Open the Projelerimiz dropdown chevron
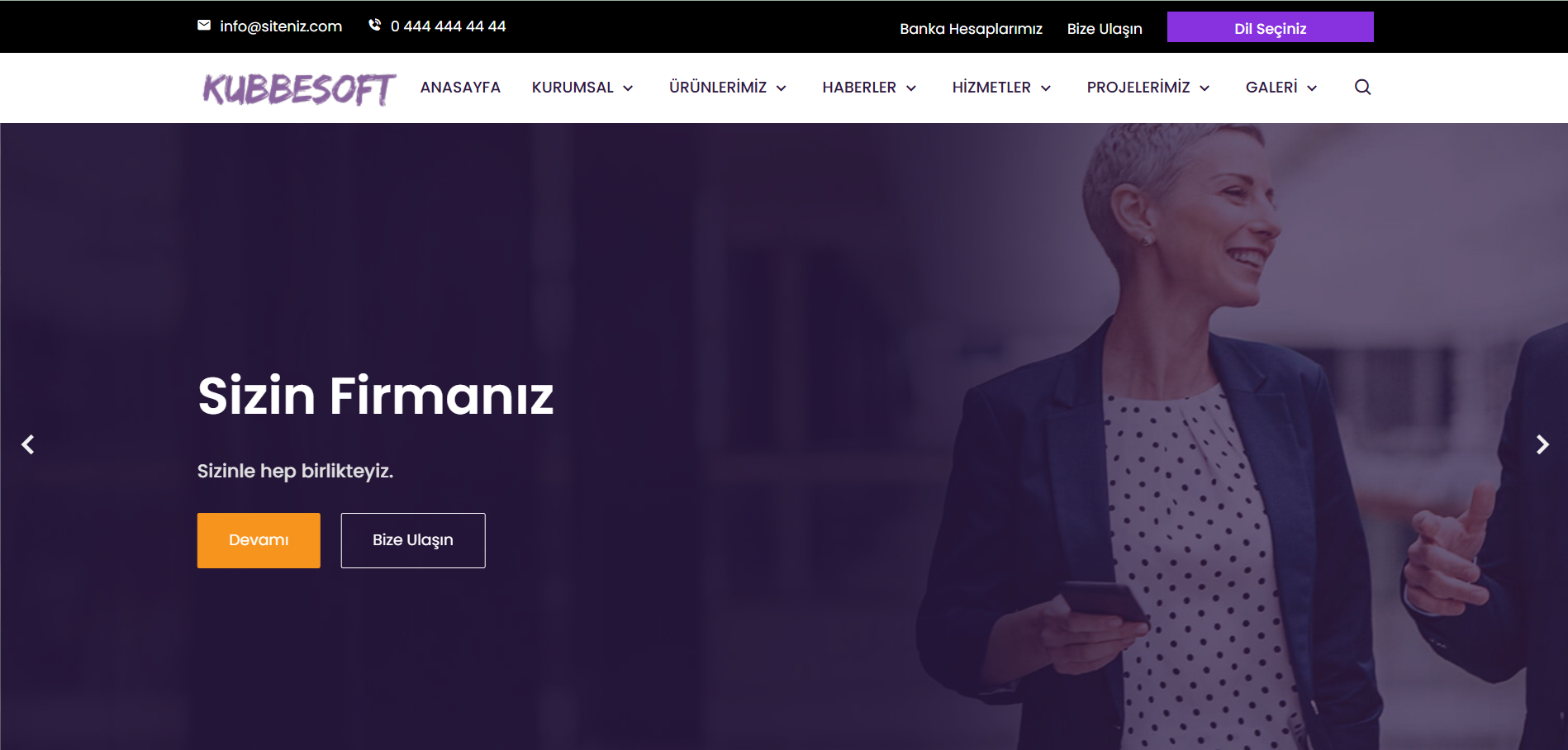This screenshot has width=1568, height=750. pos(1205,88)
